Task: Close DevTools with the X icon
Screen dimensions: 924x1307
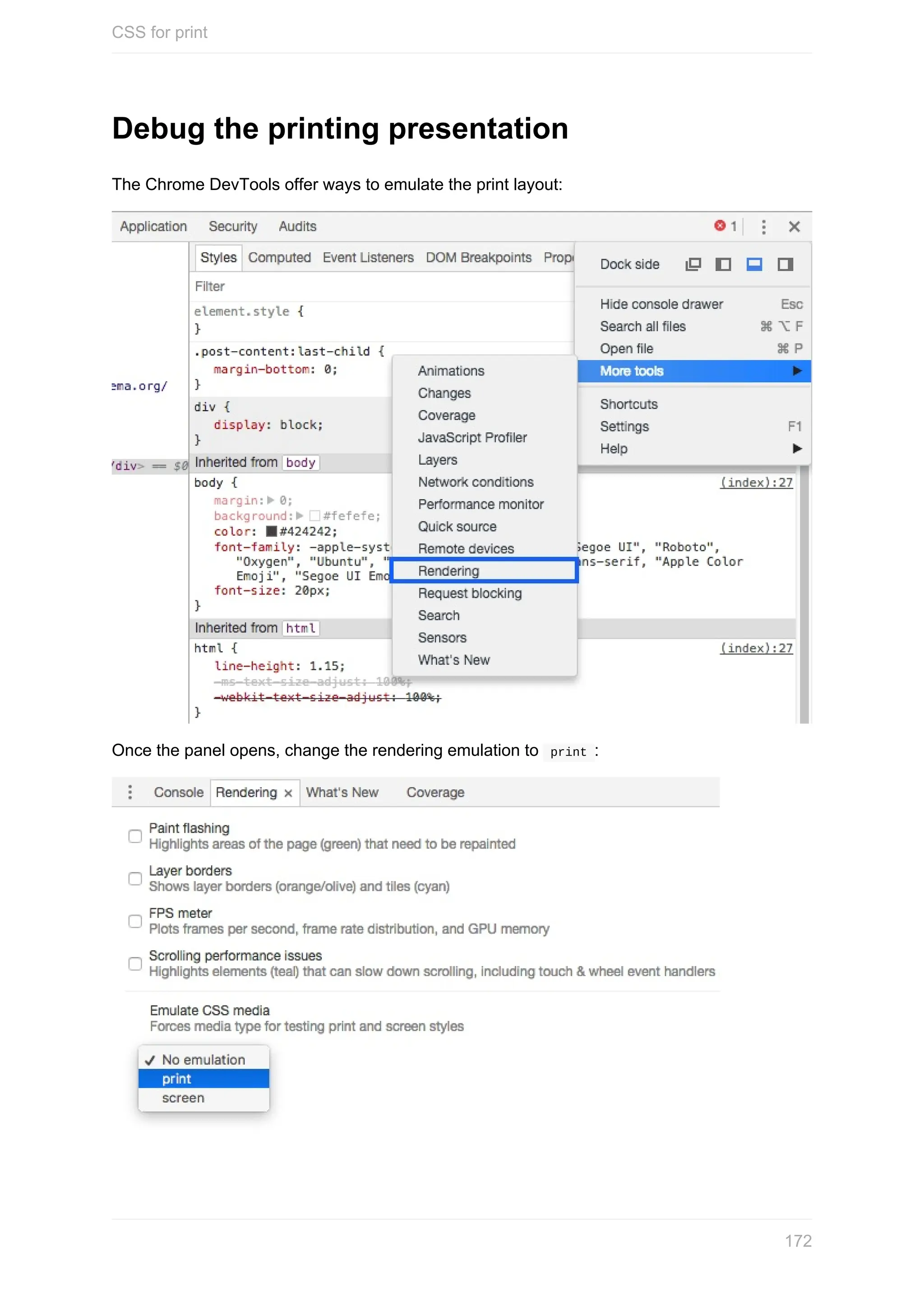Action: (x=794, y=227)
